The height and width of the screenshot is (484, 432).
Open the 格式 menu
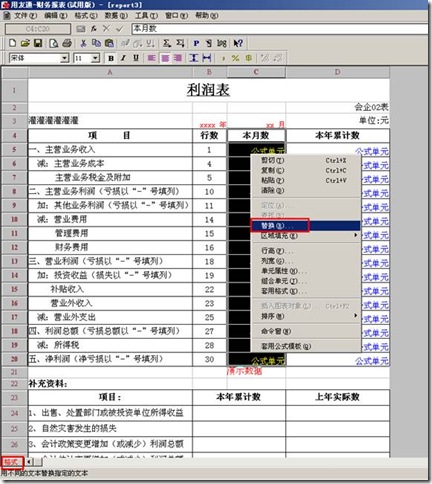coord(86,16)
